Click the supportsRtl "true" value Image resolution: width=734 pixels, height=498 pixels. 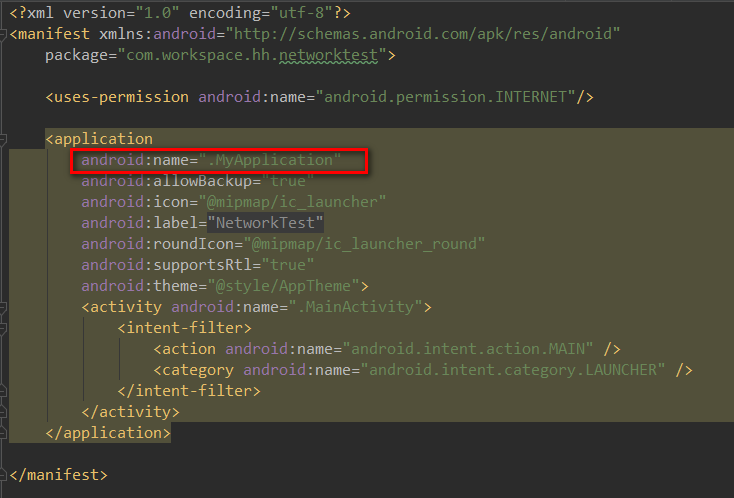click(x=288, y=265)
